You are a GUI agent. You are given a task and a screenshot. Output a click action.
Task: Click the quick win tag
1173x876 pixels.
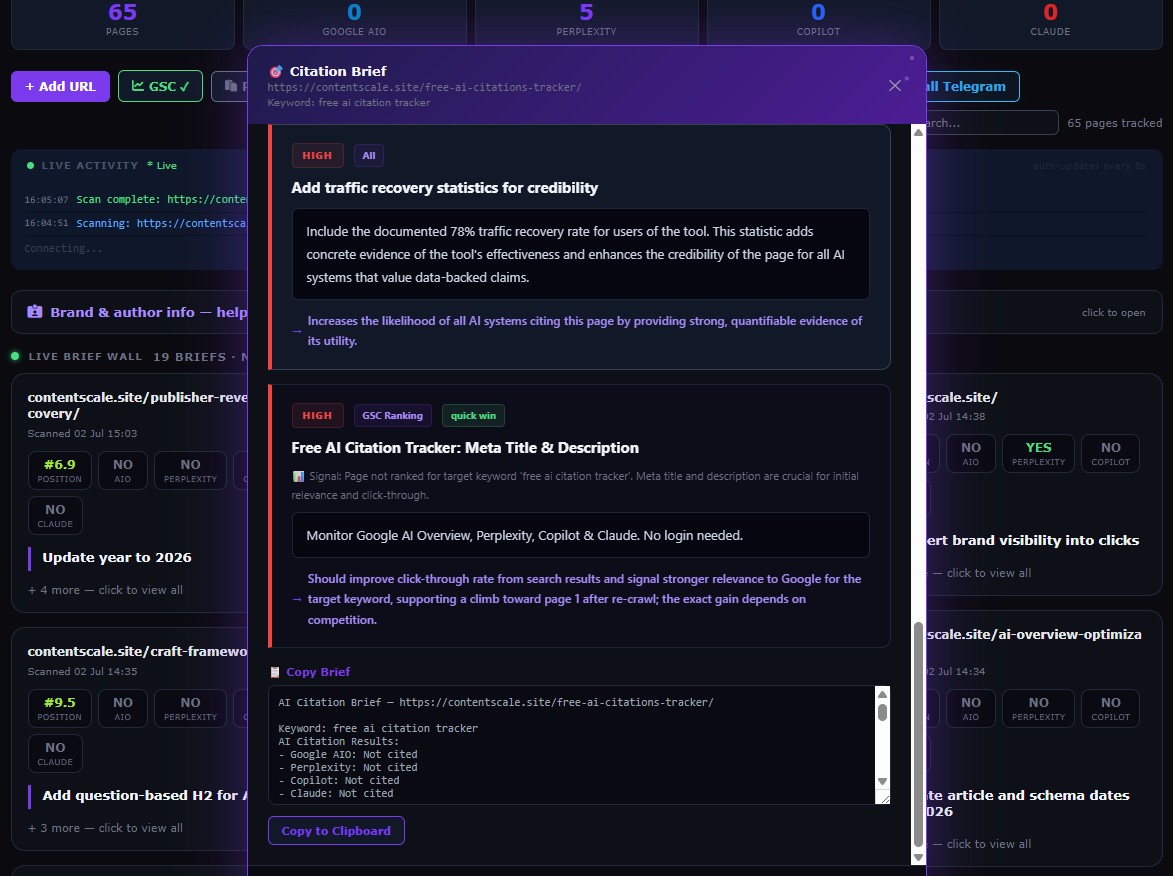coord(474,415)
